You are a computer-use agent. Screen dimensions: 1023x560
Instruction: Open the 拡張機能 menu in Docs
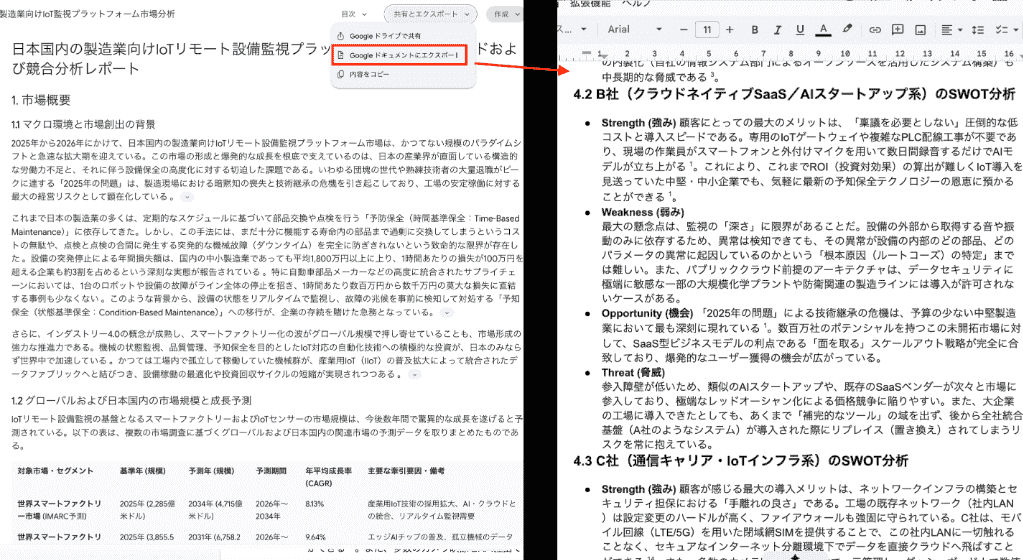(x=590, y=3)
